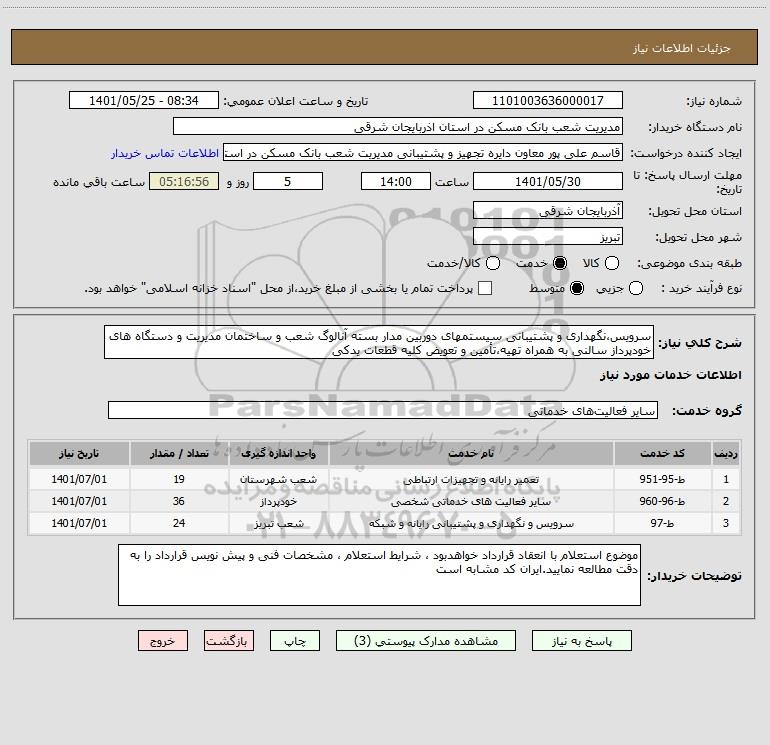Click the announcement date field 1401/05/25 - 08:34
The width and height of the screenshot is (770, 745).
144,101
